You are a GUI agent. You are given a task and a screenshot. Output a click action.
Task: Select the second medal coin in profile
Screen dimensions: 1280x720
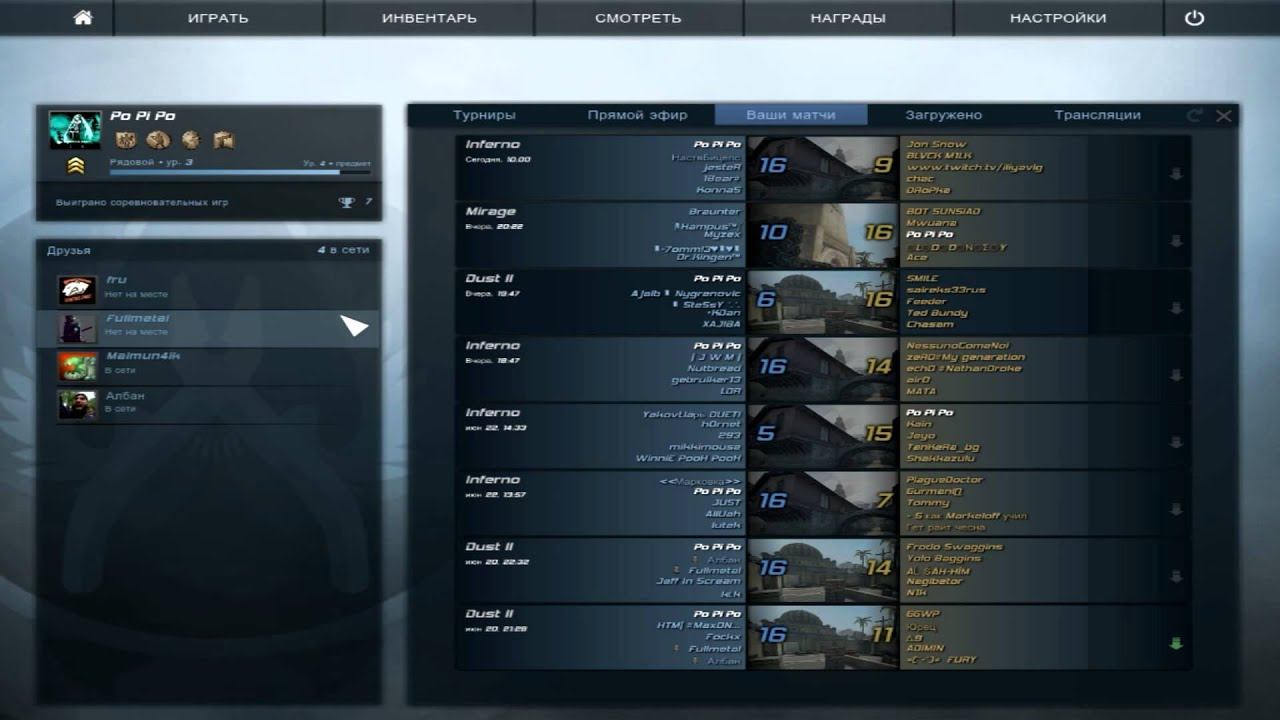[158, 140]
